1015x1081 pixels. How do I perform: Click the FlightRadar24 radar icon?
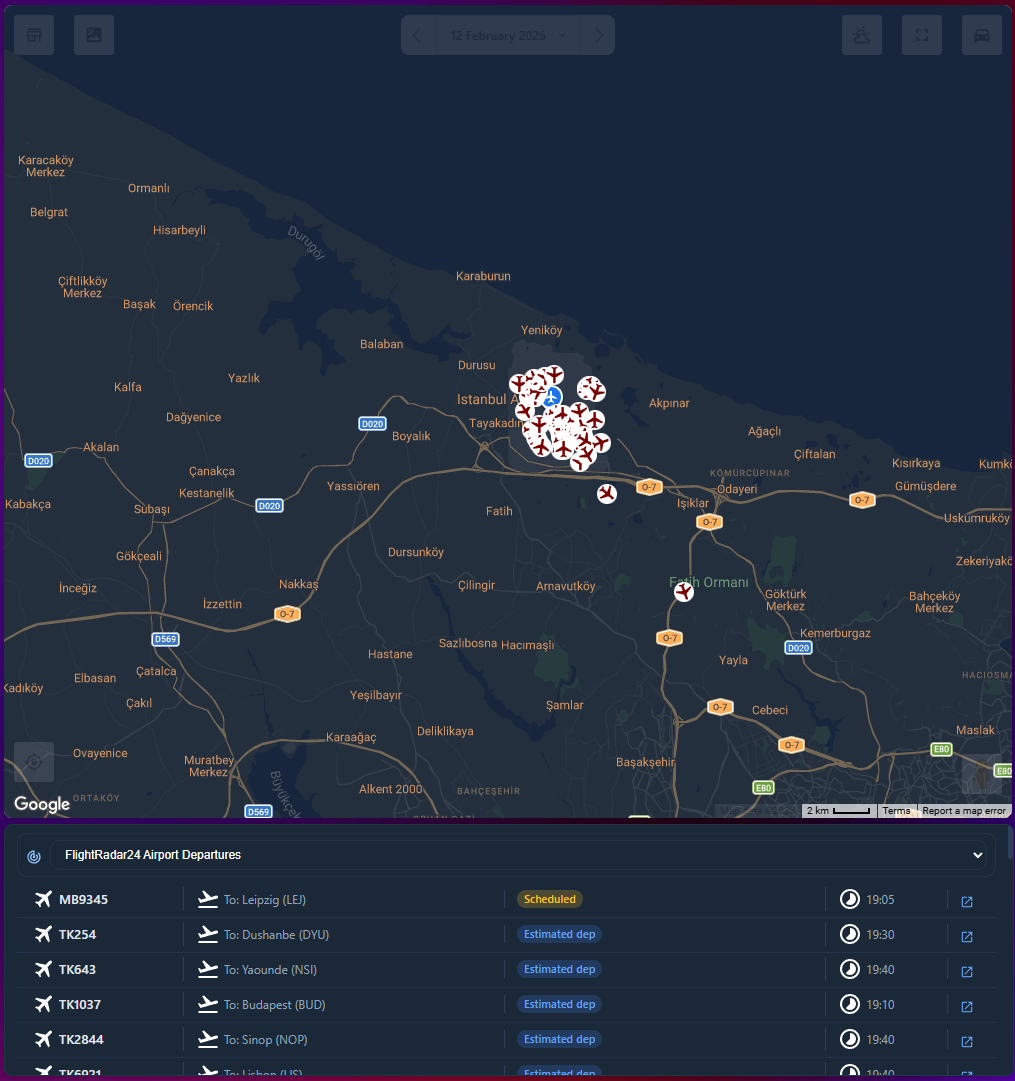pyautogui.click(x=34, y=856)
